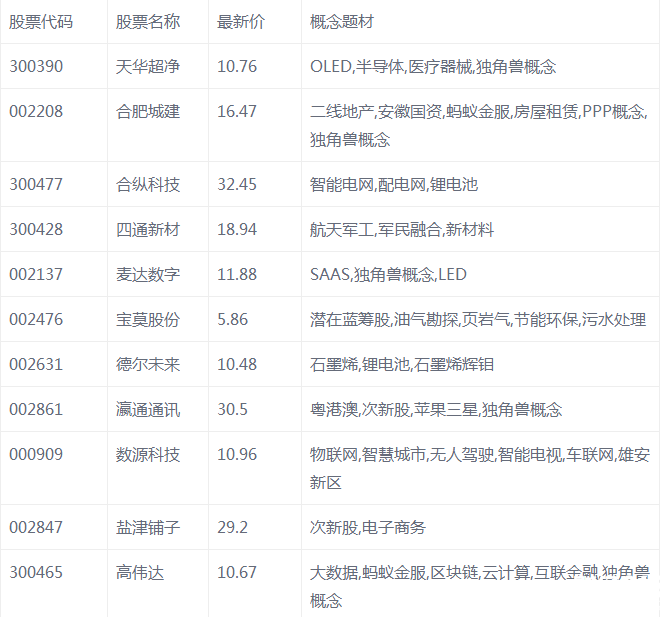Viewport: 669px width, 617px height.
Task: Click price 30.5
Action: pos(233,410)
